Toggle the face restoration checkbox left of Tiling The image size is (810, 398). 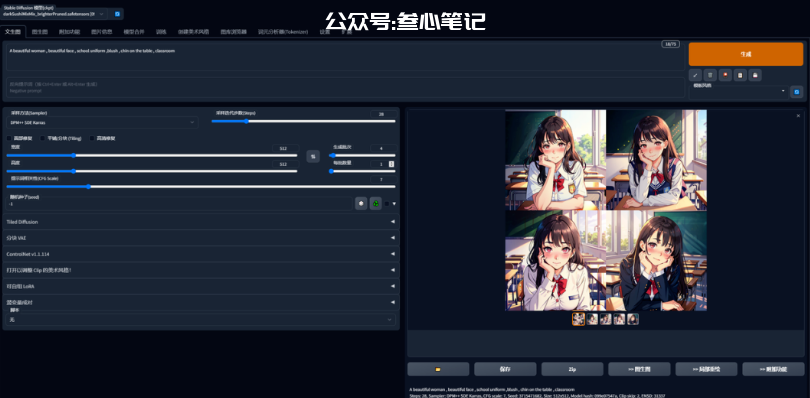(x=9, y=138)
